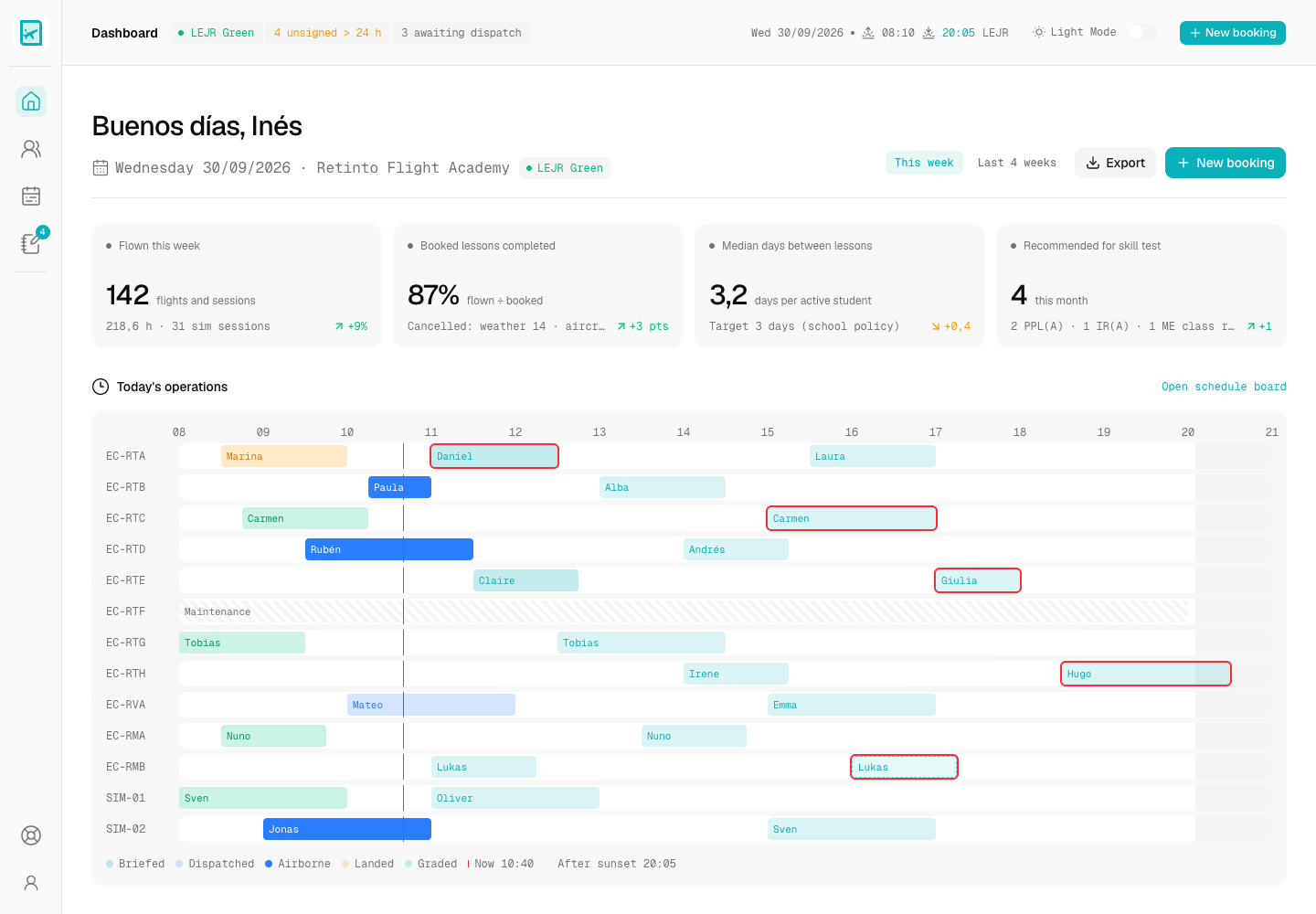
Task: Select the Last 4 weeks tab
Action: 1016,163
